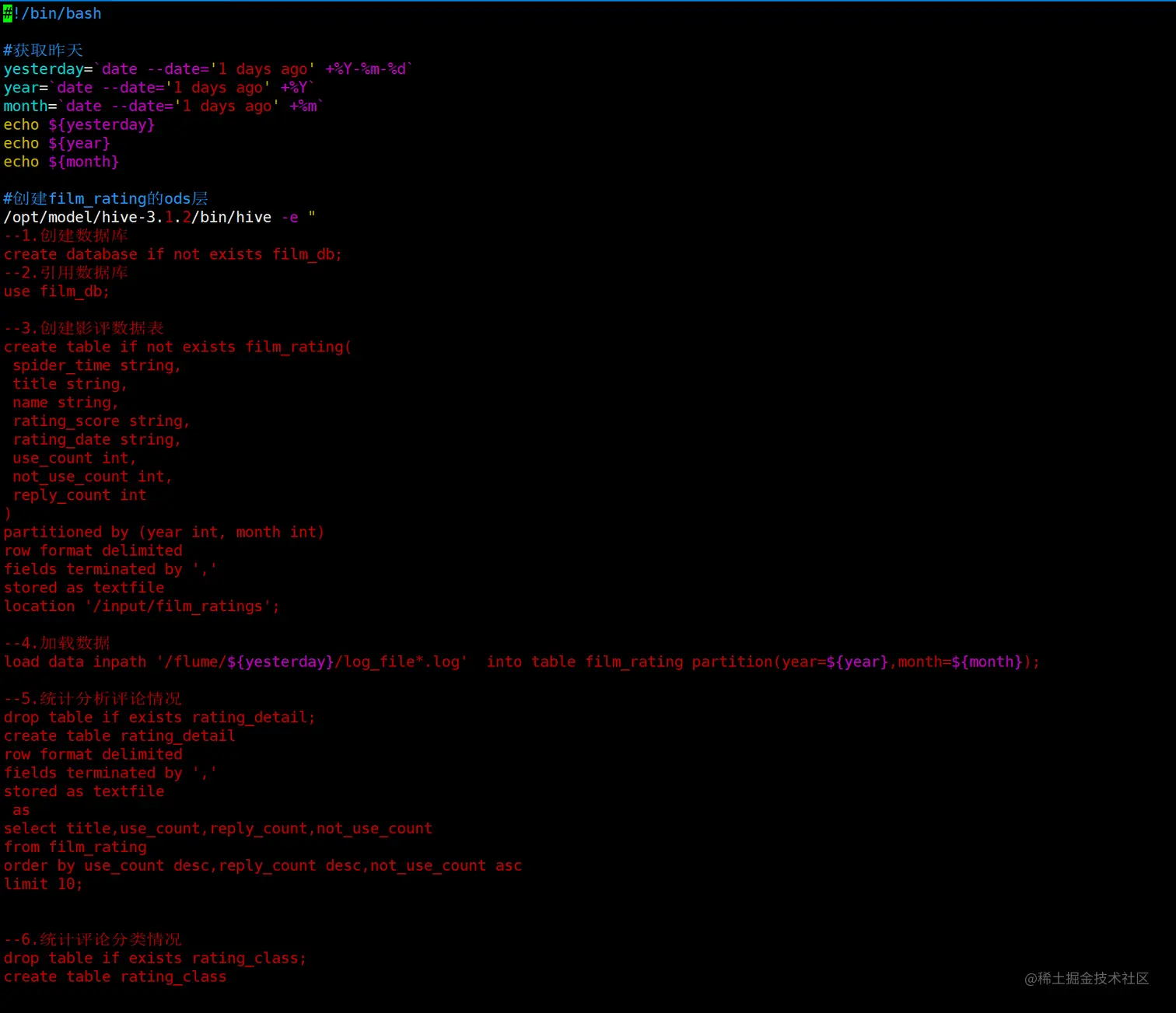The image size is (1176, 1013).
Task: Click the 'title string,' column line
Action: tap(69, 384)
